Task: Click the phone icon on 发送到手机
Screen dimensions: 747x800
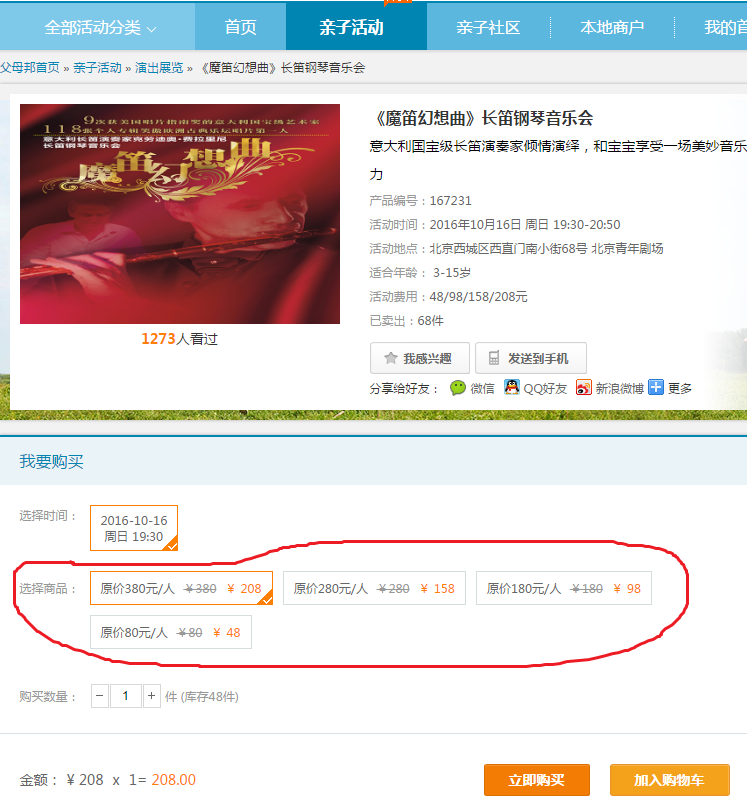Action: [494, 358]
